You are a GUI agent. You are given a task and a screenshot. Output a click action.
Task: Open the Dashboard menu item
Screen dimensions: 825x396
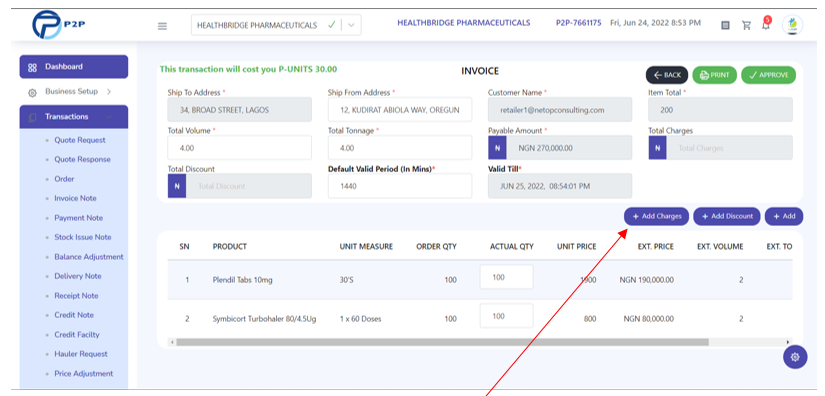tap(74, 67)
